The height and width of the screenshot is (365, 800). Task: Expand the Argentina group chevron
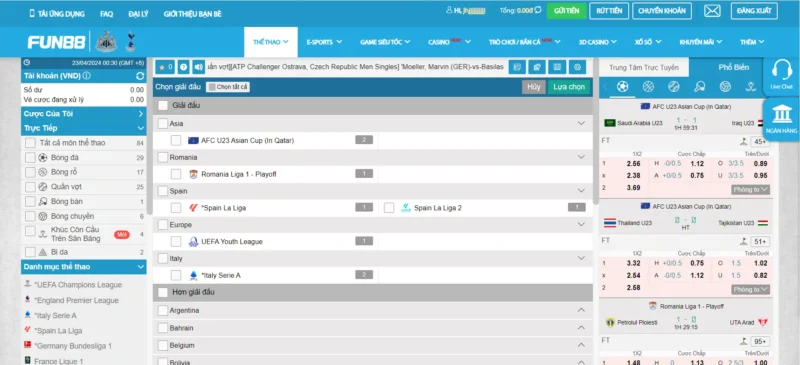tap(581, 310)
